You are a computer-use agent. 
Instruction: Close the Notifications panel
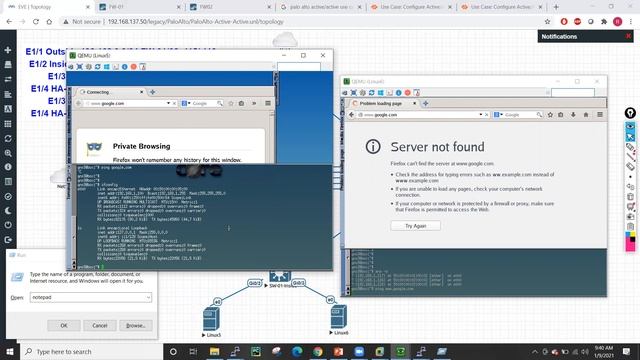(x=628, y=36)
